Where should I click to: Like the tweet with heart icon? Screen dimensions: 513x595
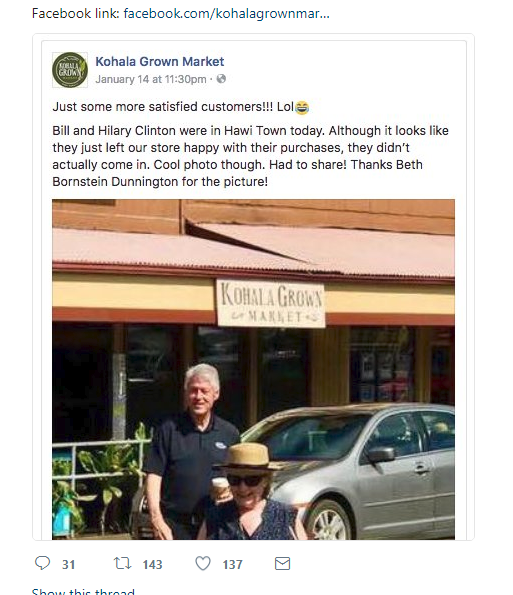[203, 564]
